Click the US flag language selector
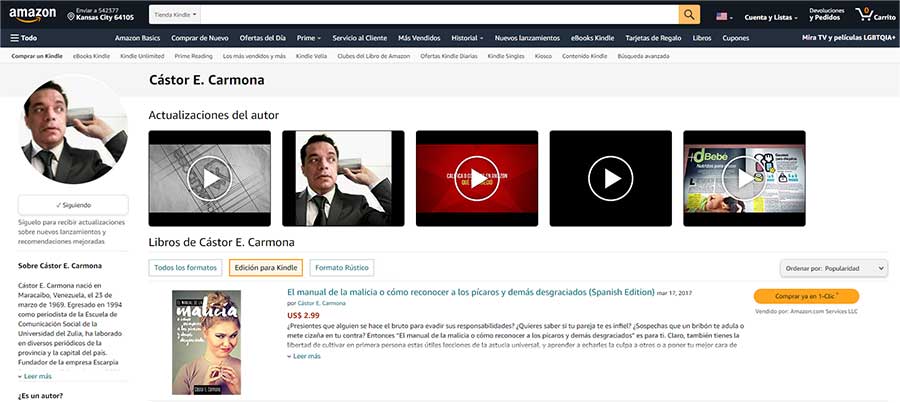 point(724,17)
